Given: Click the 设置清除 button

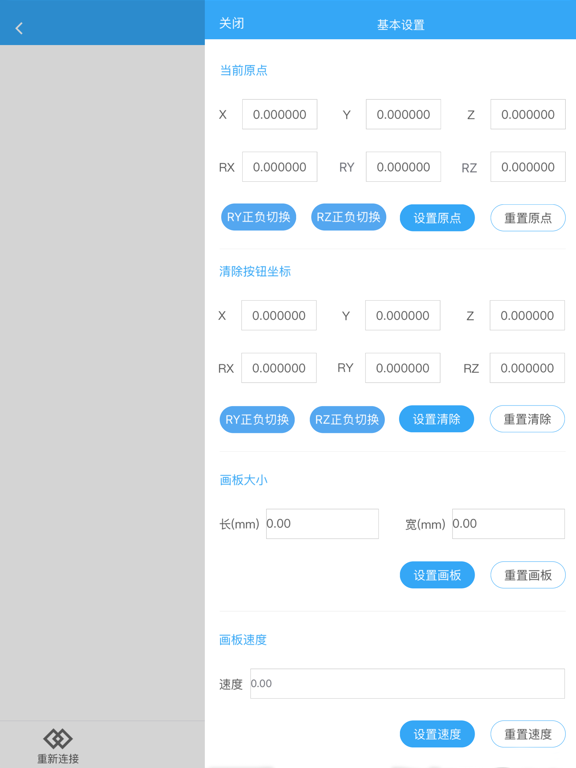Looking at the screenshot, I should (x=436, y=419).
